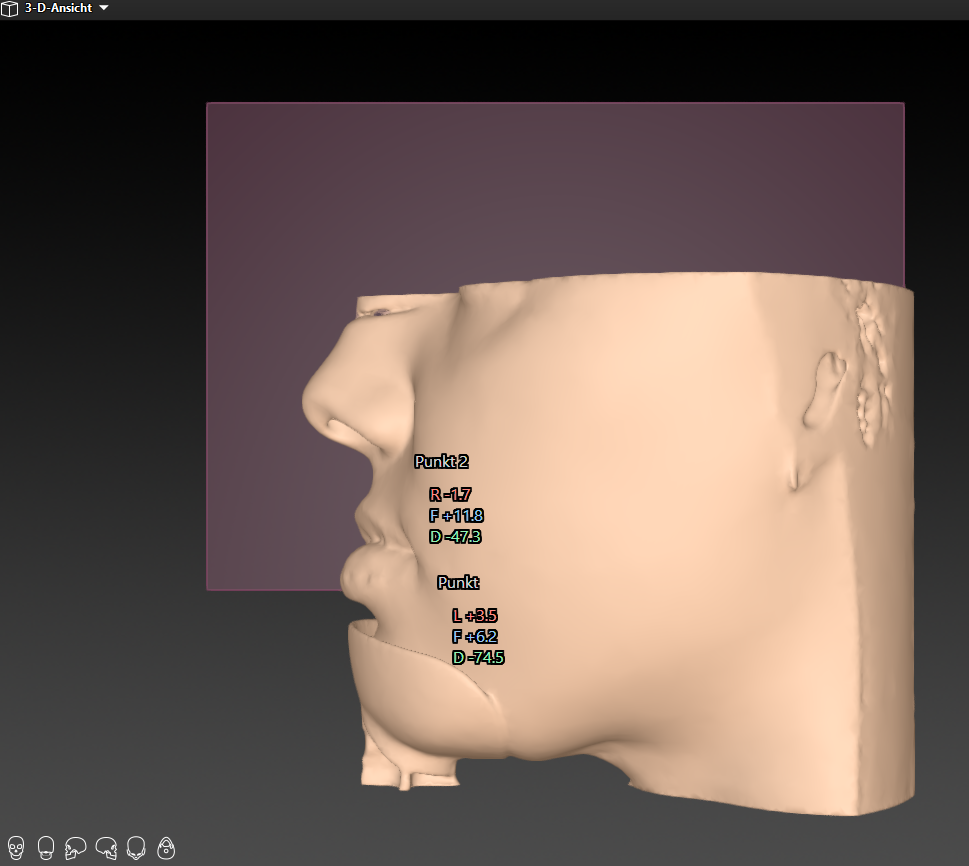This screenshot has height=866, width=969.
Task: Click the 3-D cube icon in header
Action: [x=11, y=8]
